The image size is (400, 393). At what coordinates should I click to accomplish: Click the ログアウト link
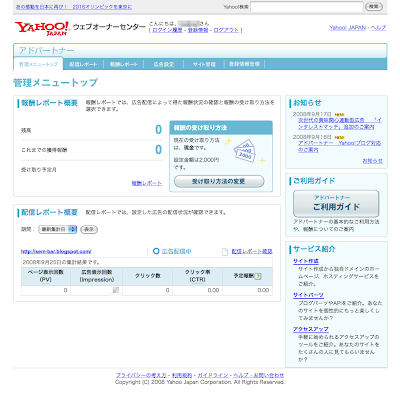(x=226, y=30)
